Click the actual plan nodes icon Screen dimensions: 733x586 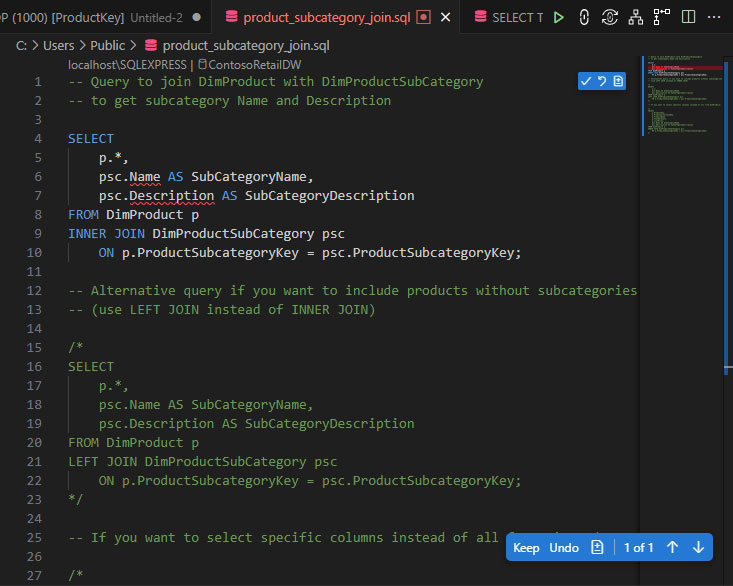coord(661,17)
